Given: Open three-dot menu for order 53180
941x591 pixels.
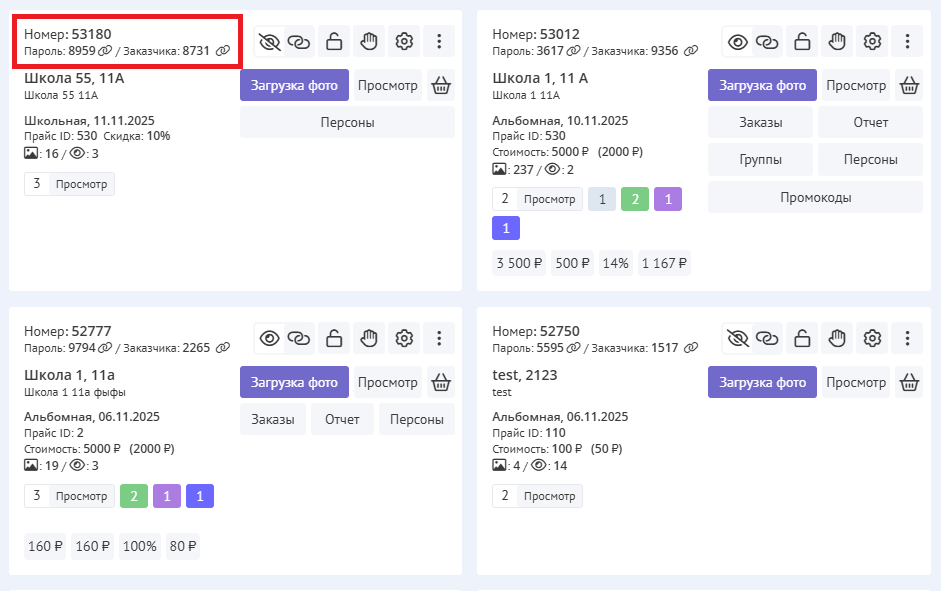Looking at the screenshot, I should (438, 41).
